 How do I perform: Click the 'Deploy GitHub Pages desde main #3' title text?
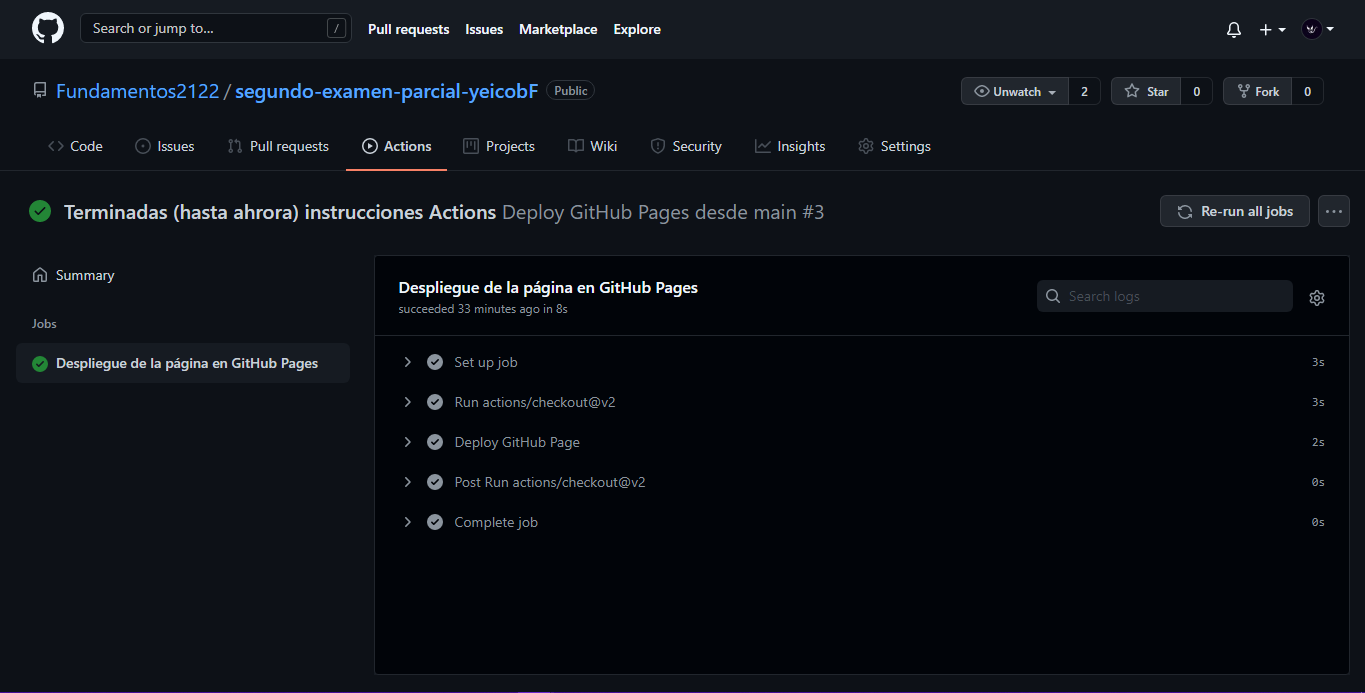tap(663, 212)
